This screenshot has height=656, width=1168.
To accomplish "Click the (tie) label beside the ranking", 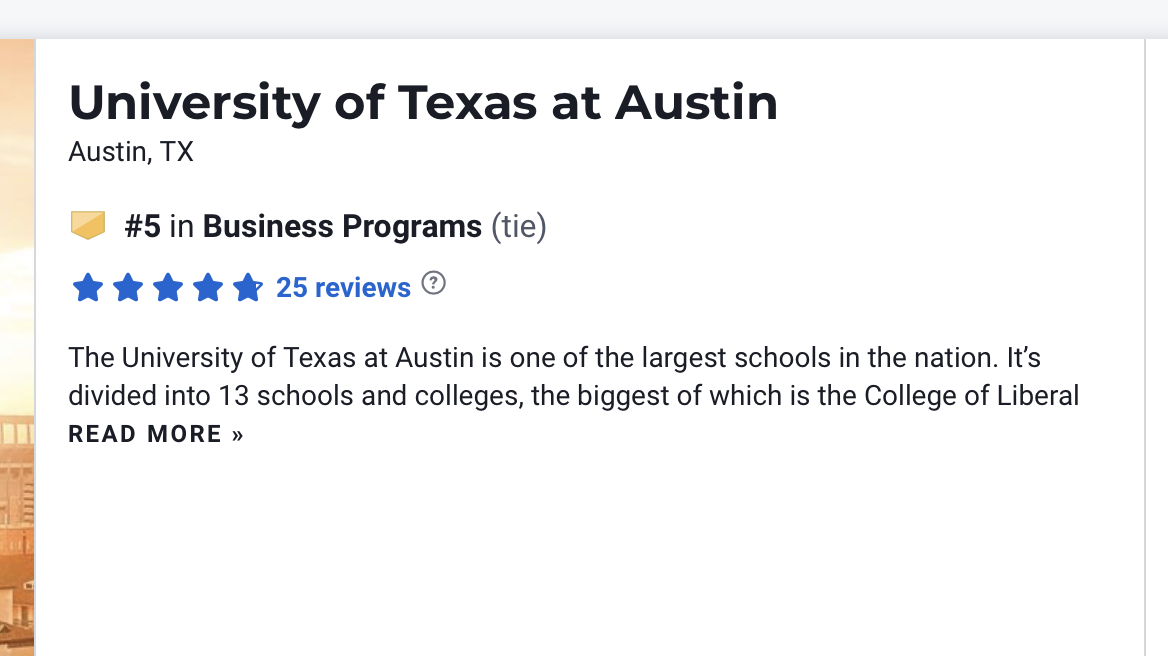I will tap(518, 226).
